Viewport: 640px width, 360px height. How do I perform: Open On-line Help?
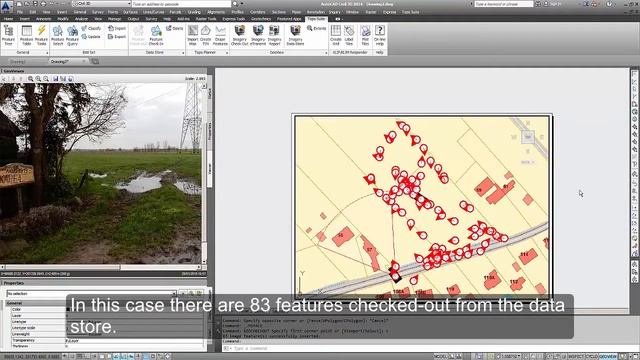click(380, 35)
